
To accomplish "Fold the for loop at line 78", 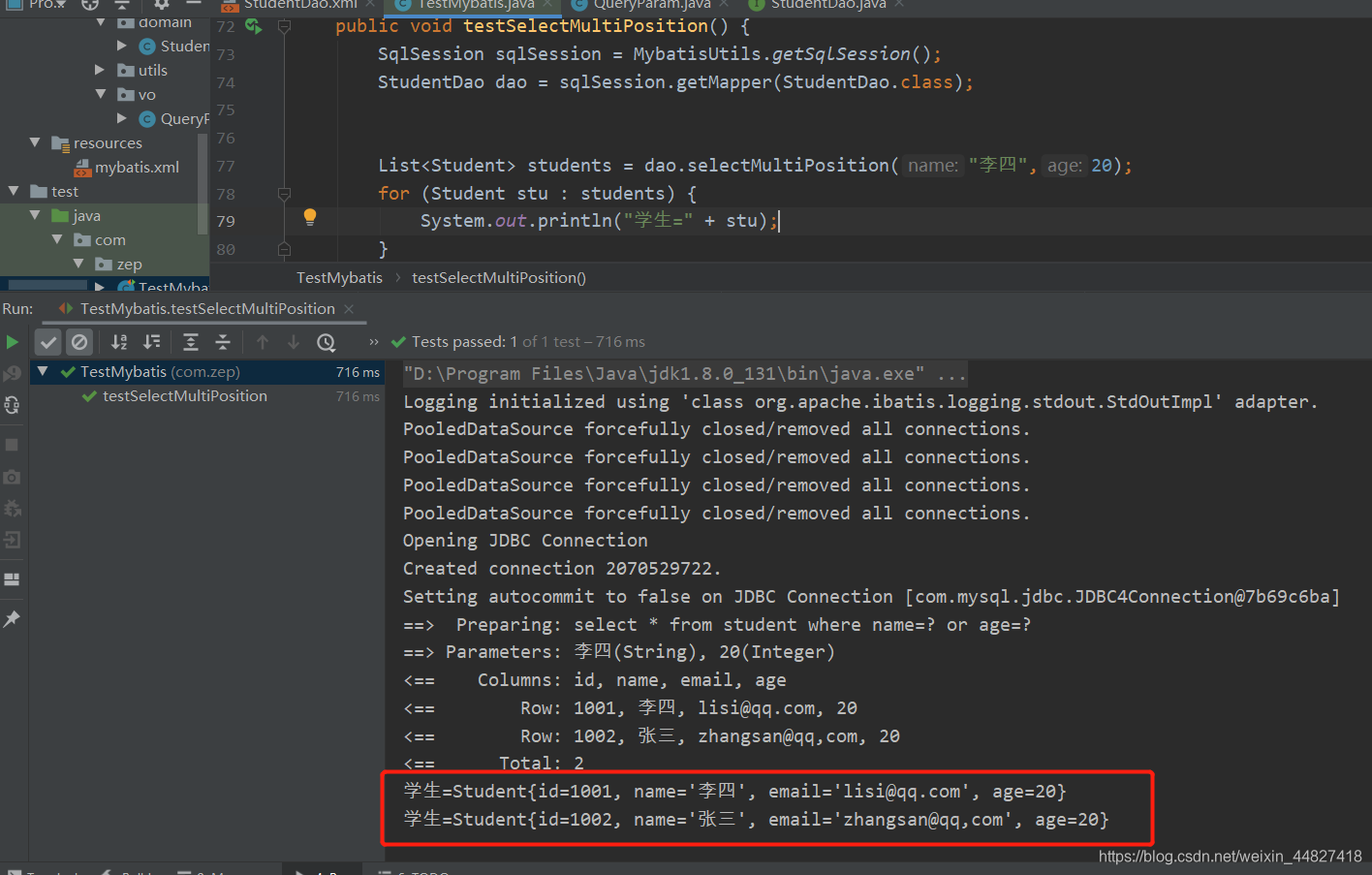I will coord(284,194).
